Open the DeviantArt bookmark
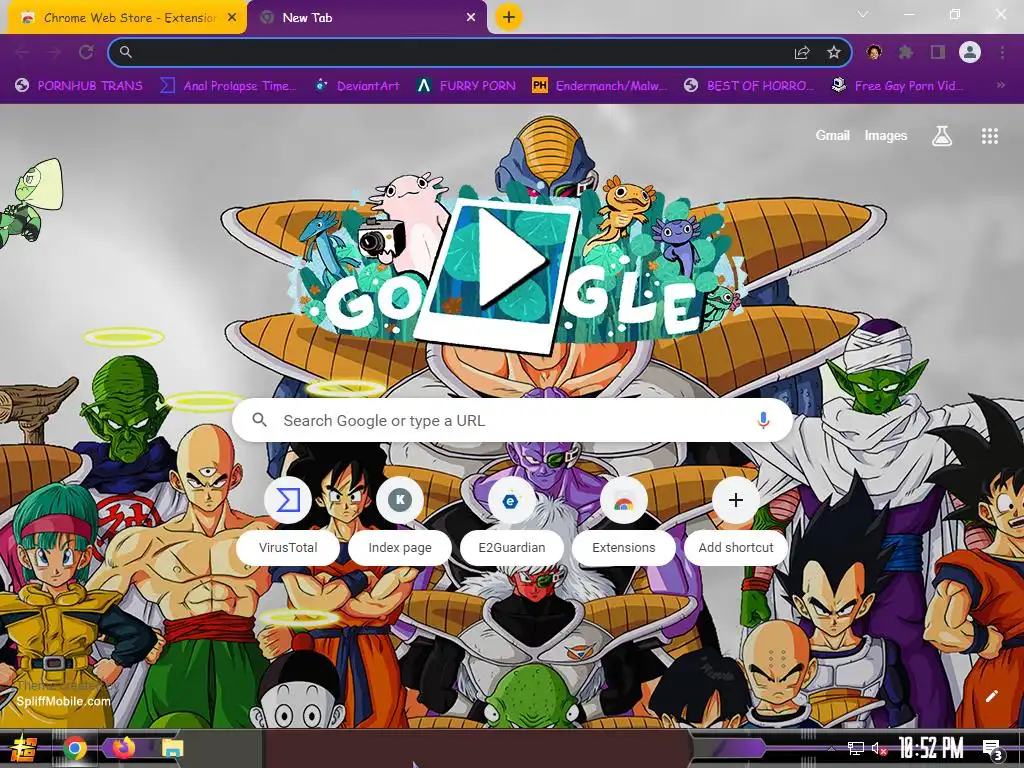Screen dimensions: 1024x768 click(357, 86)
